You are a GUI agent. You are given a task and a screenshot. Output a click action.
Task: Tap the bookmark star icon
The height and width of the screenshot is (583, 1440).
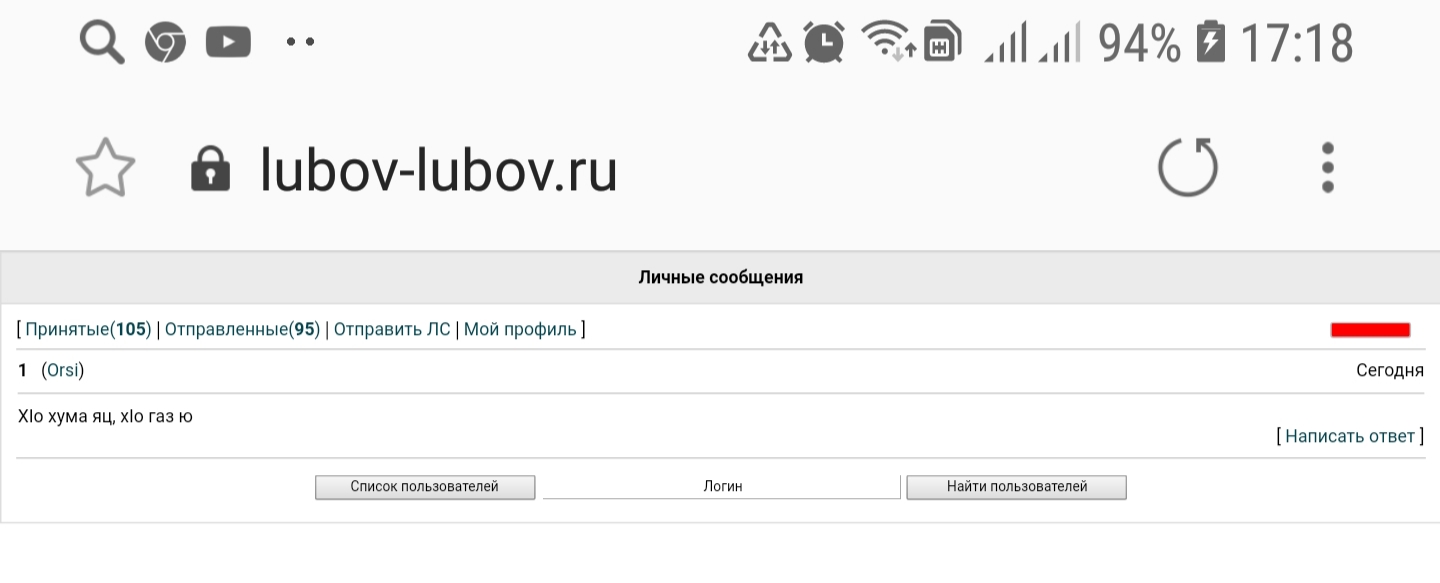105,168
